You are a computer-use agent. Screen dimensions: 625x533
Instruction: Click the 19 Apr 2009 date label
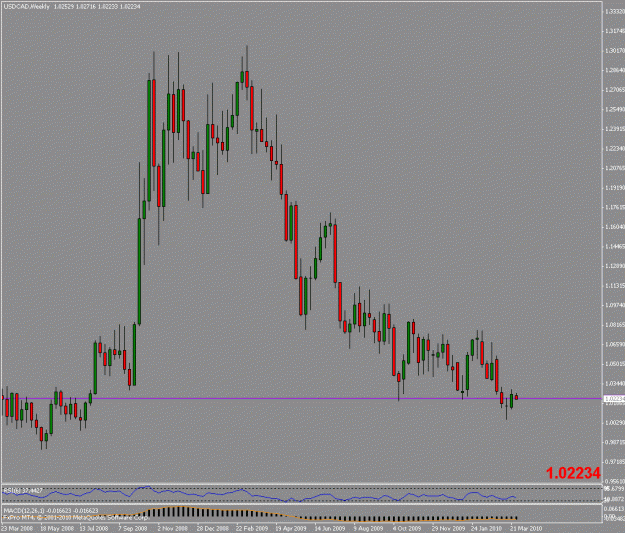click(291, 529)
